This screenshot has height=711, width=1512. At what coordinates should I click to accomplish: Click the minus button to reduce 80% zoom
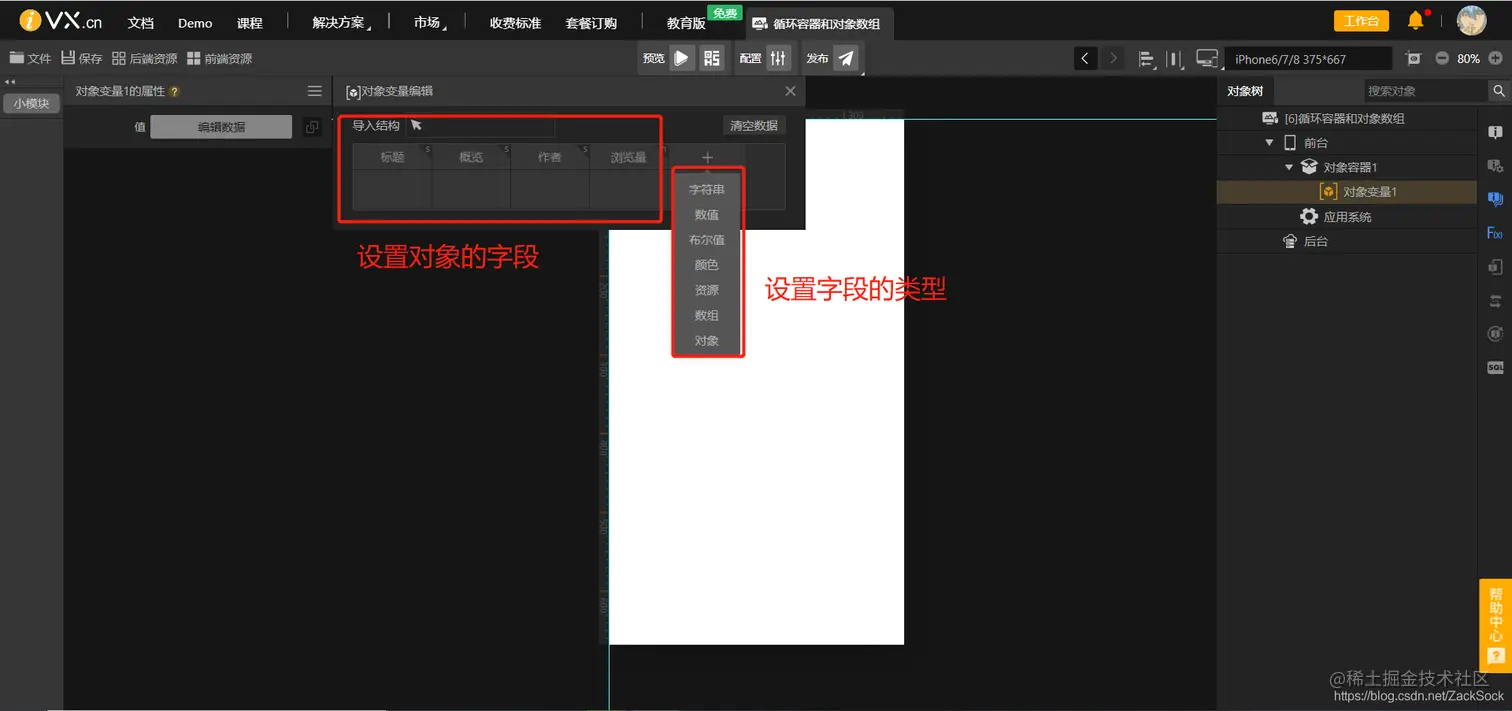pyautogui.click(x=1442, y=58)
